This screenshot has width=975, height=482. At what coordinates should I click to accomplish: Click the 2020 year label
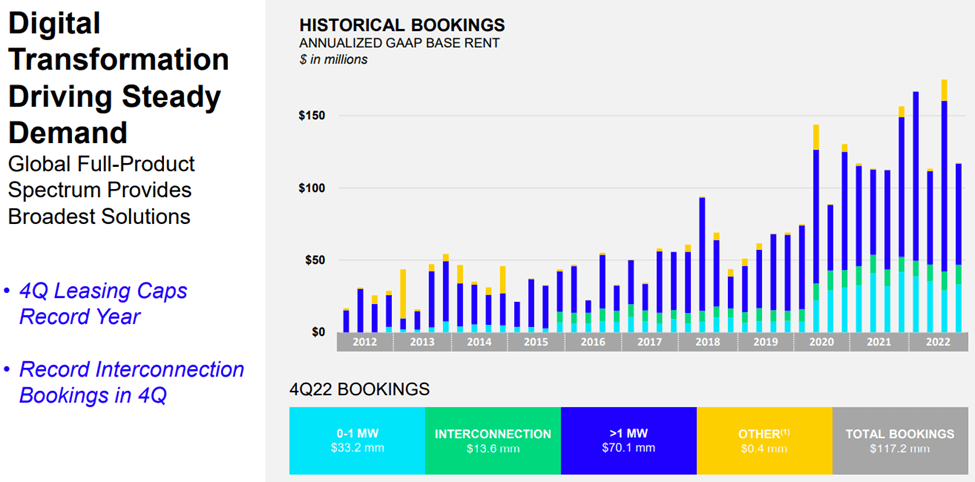(x=821, y=342)
